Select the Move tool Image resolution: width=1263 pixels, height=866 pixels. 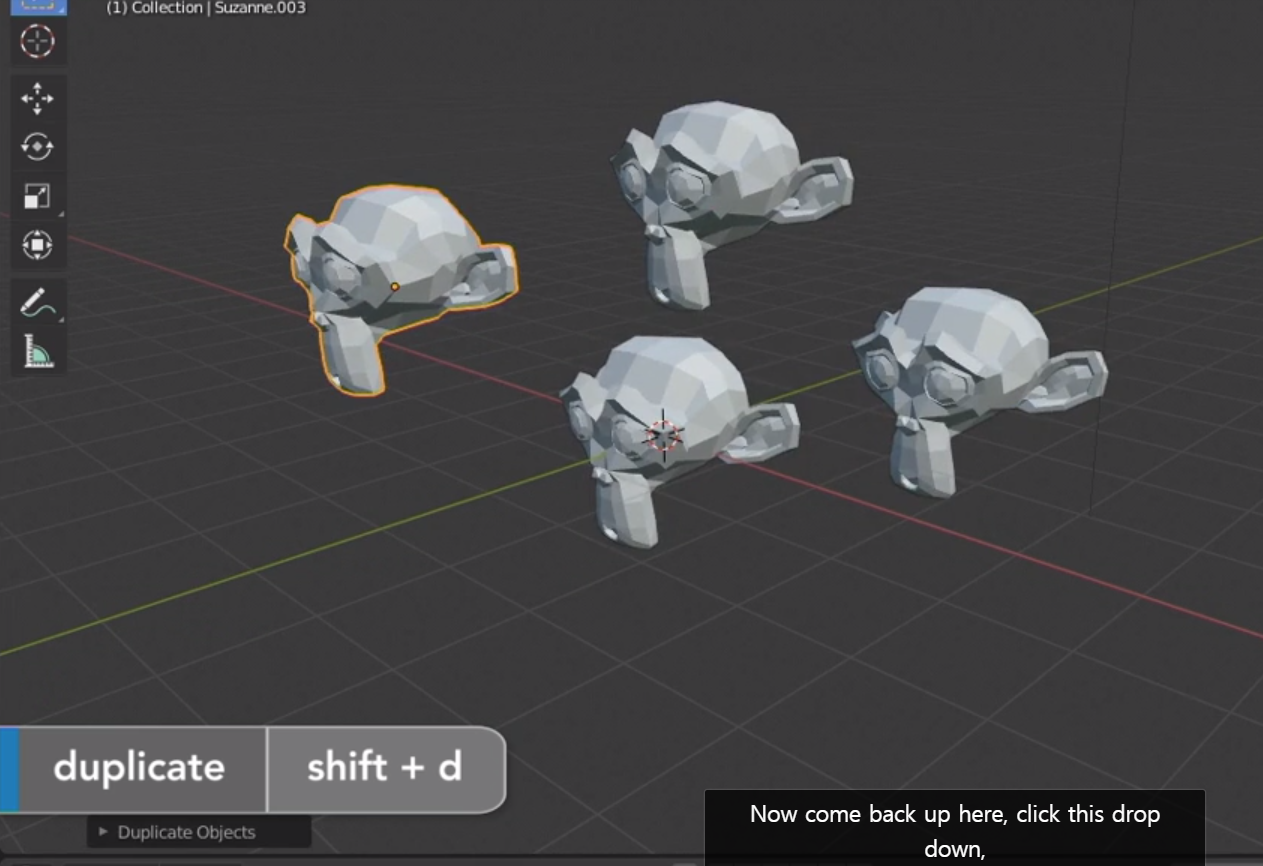point(38,98)
